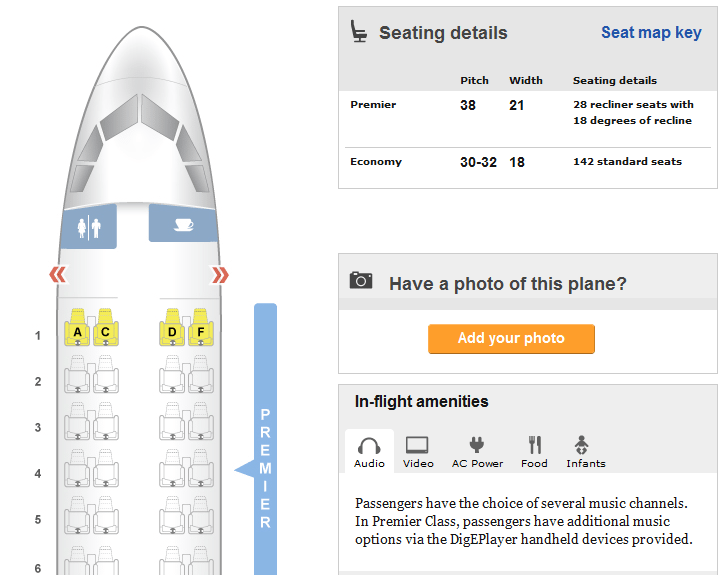Open the Audio amenities tab
This screenshot has height=575, width=721.
369,452
